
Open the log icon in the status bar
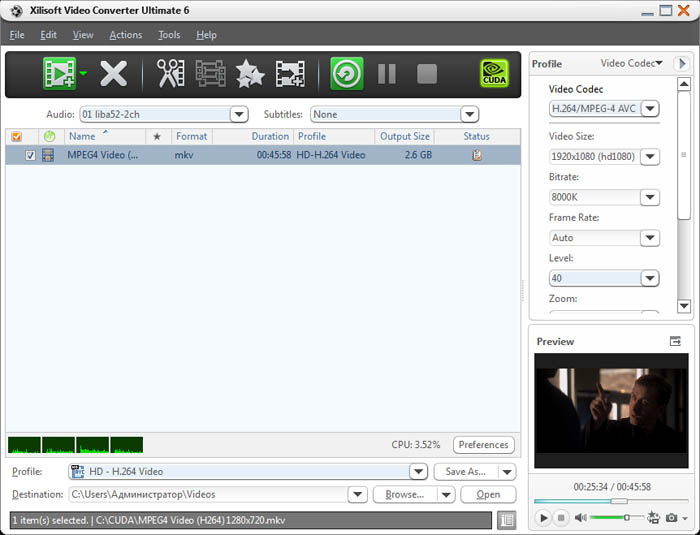pos(507,520)
